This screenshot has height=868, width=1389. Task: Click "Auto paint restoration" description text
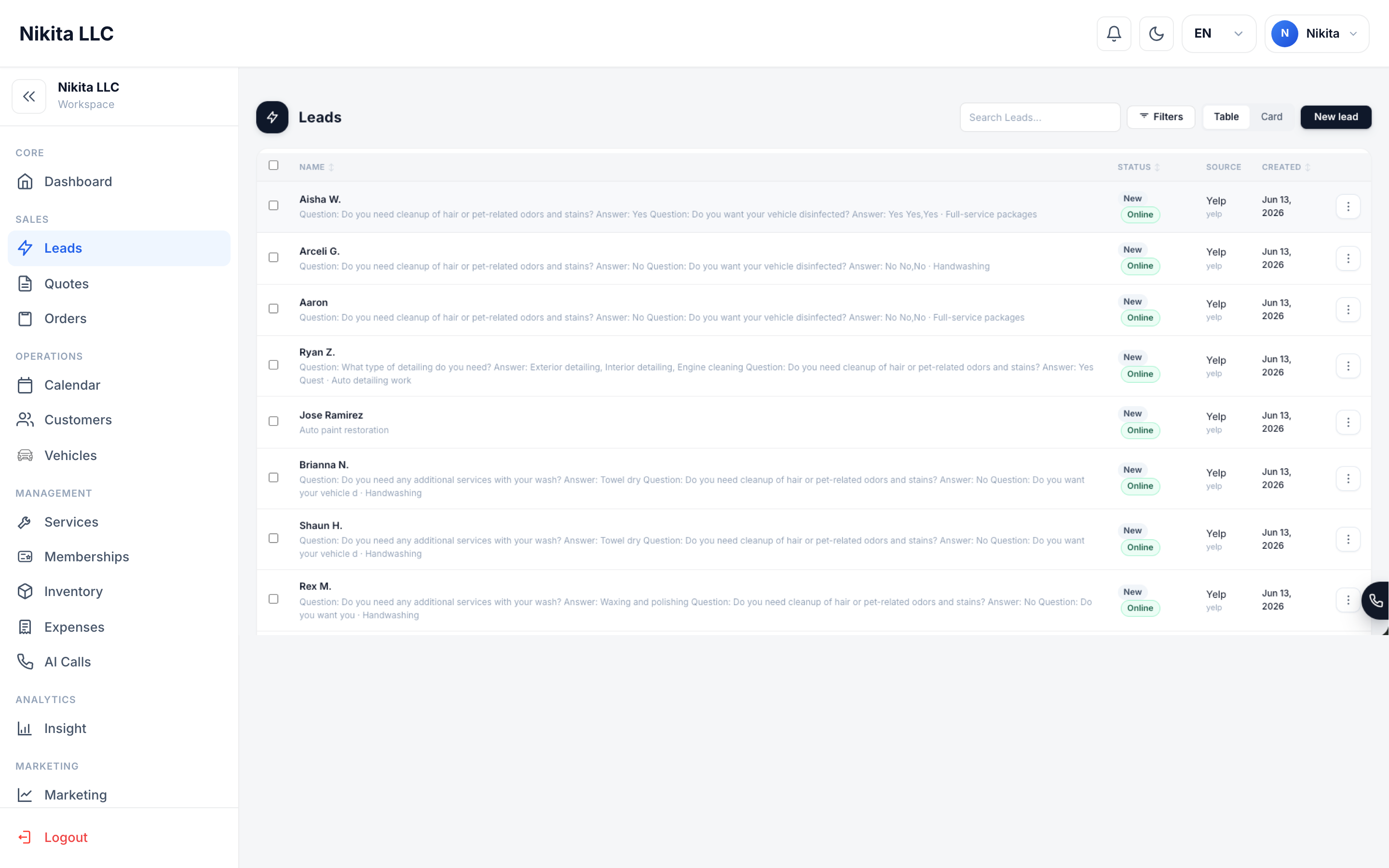[x=344, y=430]
